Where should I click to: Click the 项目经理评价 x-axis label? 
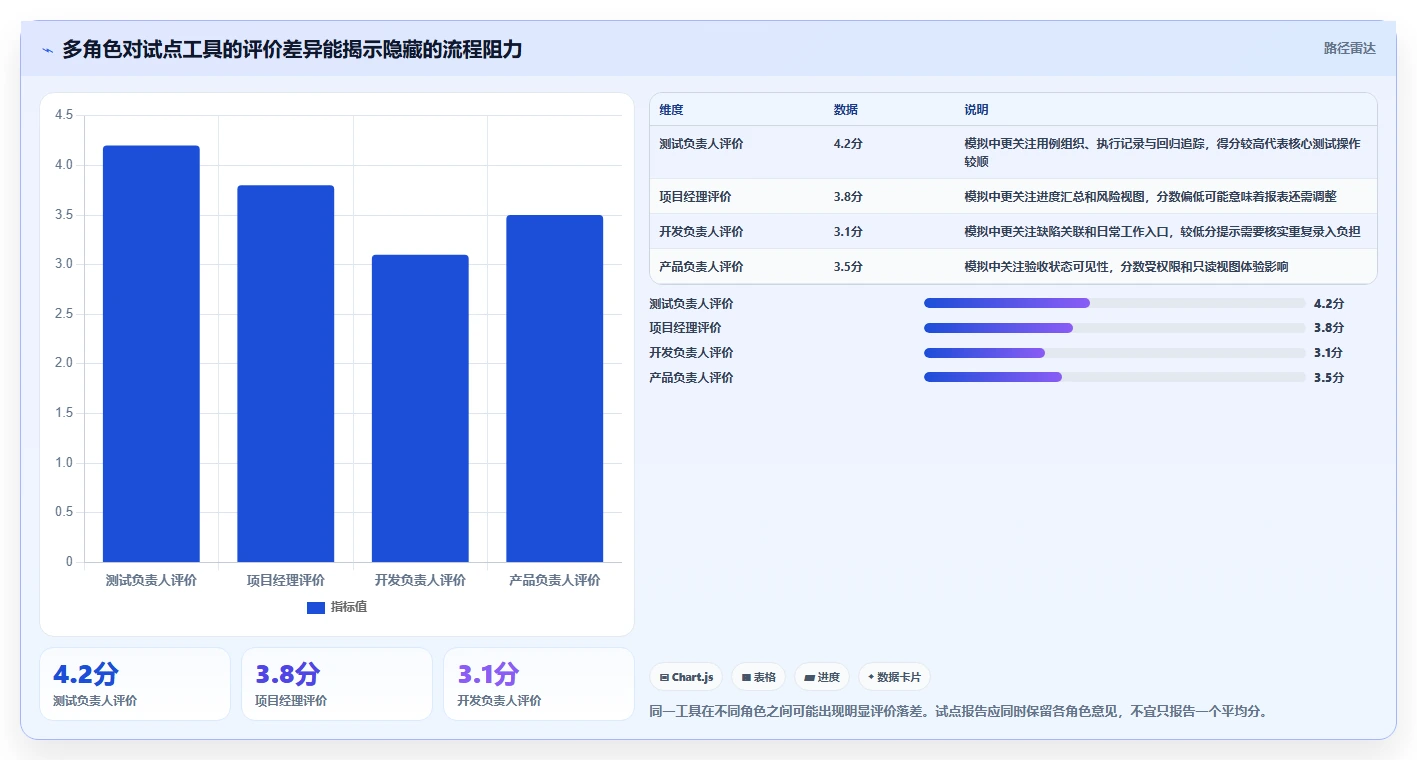286,580
